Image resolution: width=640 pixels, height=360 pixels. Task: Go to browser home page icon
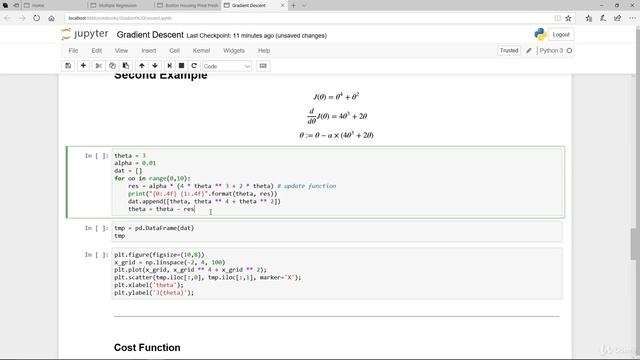coord(51,18)
